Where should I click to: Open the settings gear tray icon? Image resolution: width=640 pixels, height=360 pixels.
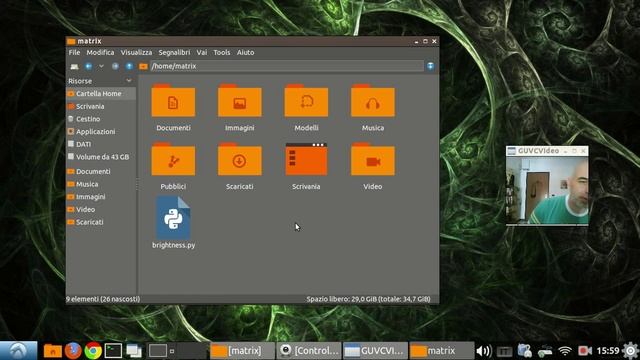click(x=631, y=351)
